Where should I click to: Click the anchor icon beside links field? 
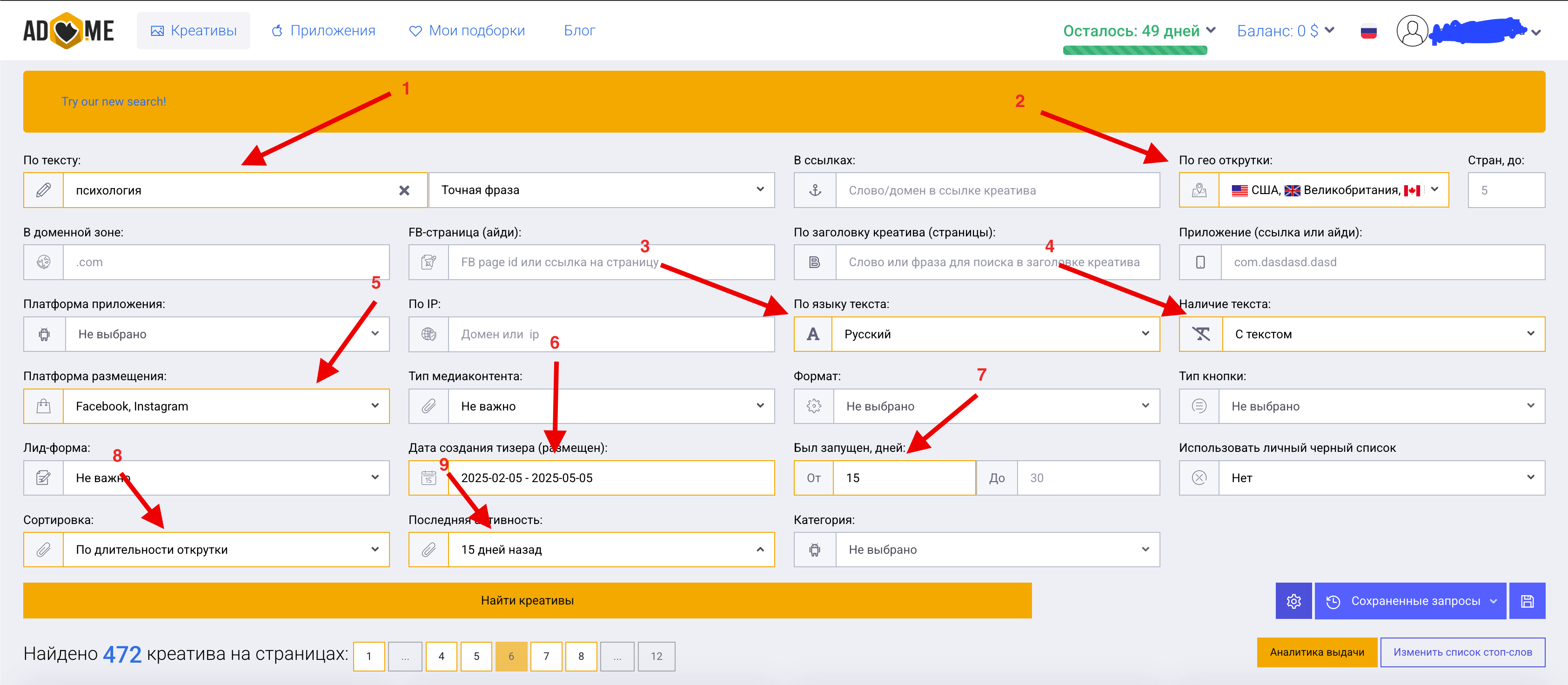pyautogui.click(x=814, y=191)
